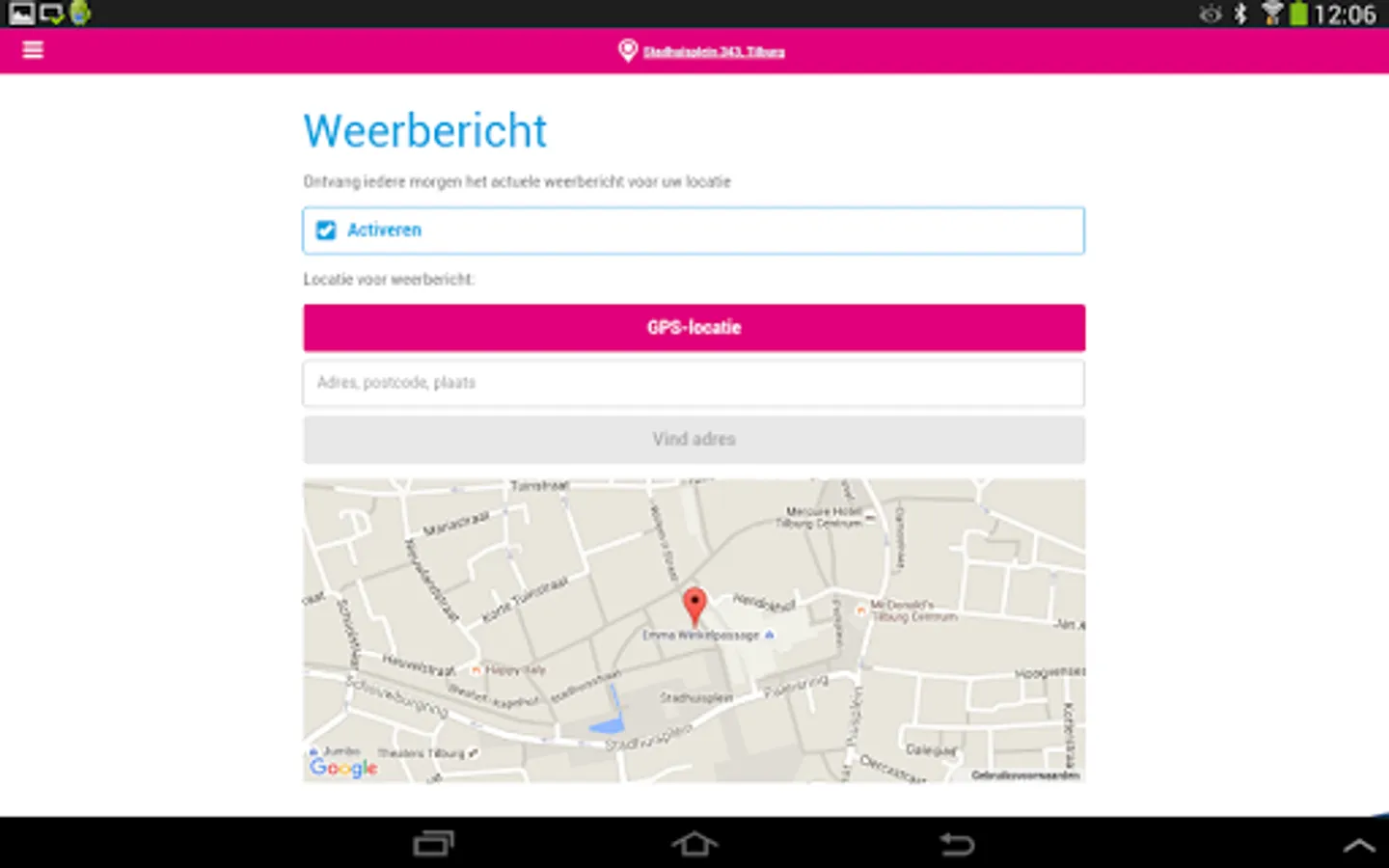Tap the location pin icon in header
This screenshot has width=1389, height=868.
(627, 50)
